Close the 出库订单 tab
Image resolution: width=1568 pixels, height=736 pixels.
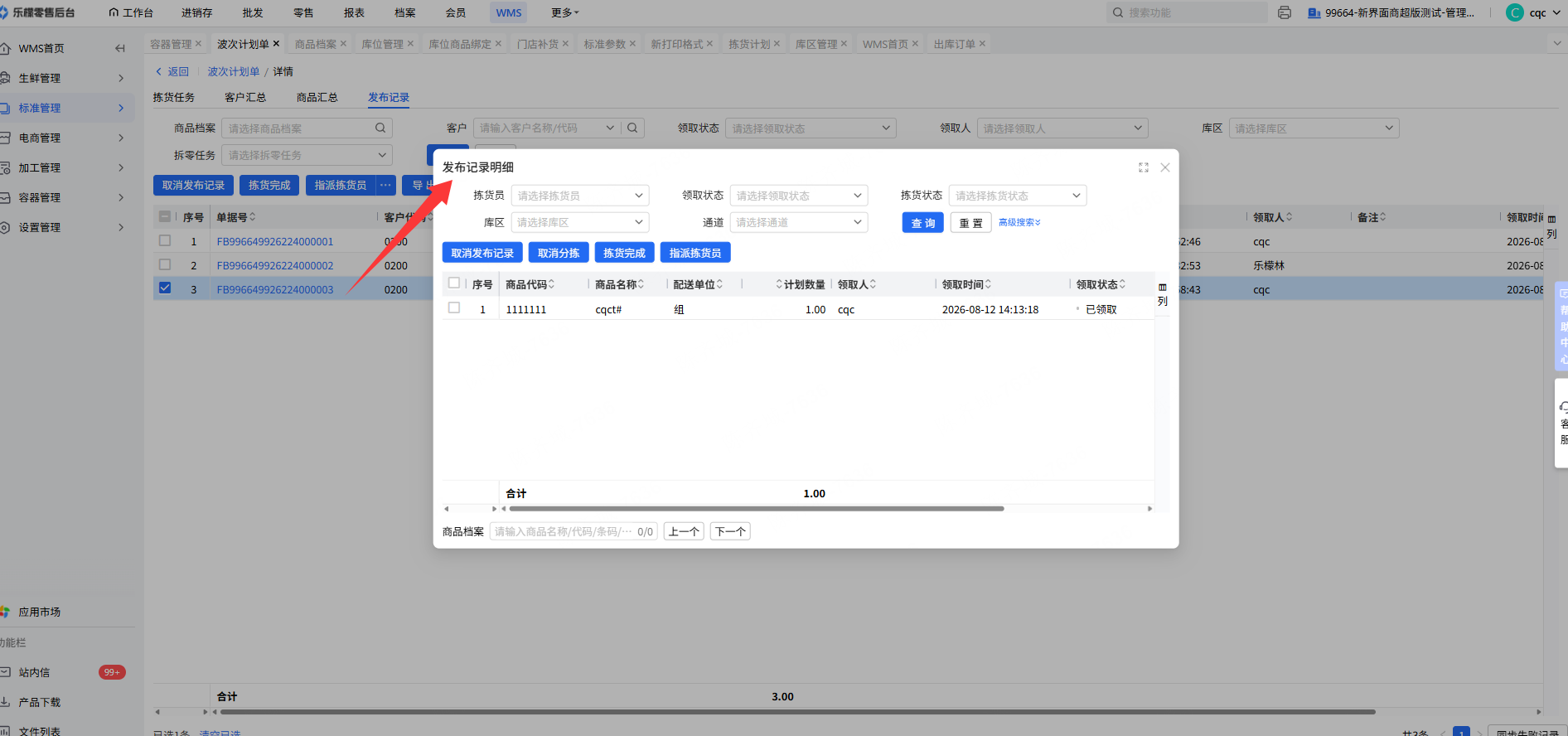tap(982, 44)
